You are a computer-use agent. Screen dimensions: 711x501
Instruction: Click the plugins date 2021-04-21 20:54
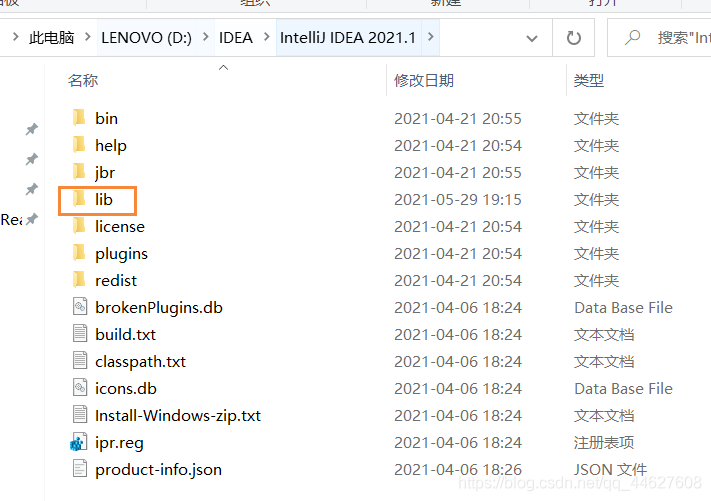tap(458, 253)
